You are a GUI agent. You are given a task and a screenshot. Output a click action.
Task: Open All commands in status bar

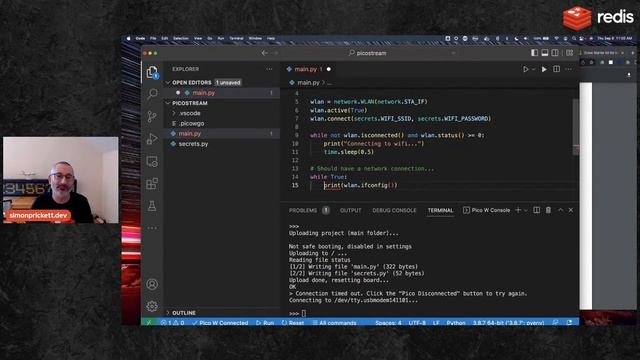pyautogui.click(x=334, y=322)
